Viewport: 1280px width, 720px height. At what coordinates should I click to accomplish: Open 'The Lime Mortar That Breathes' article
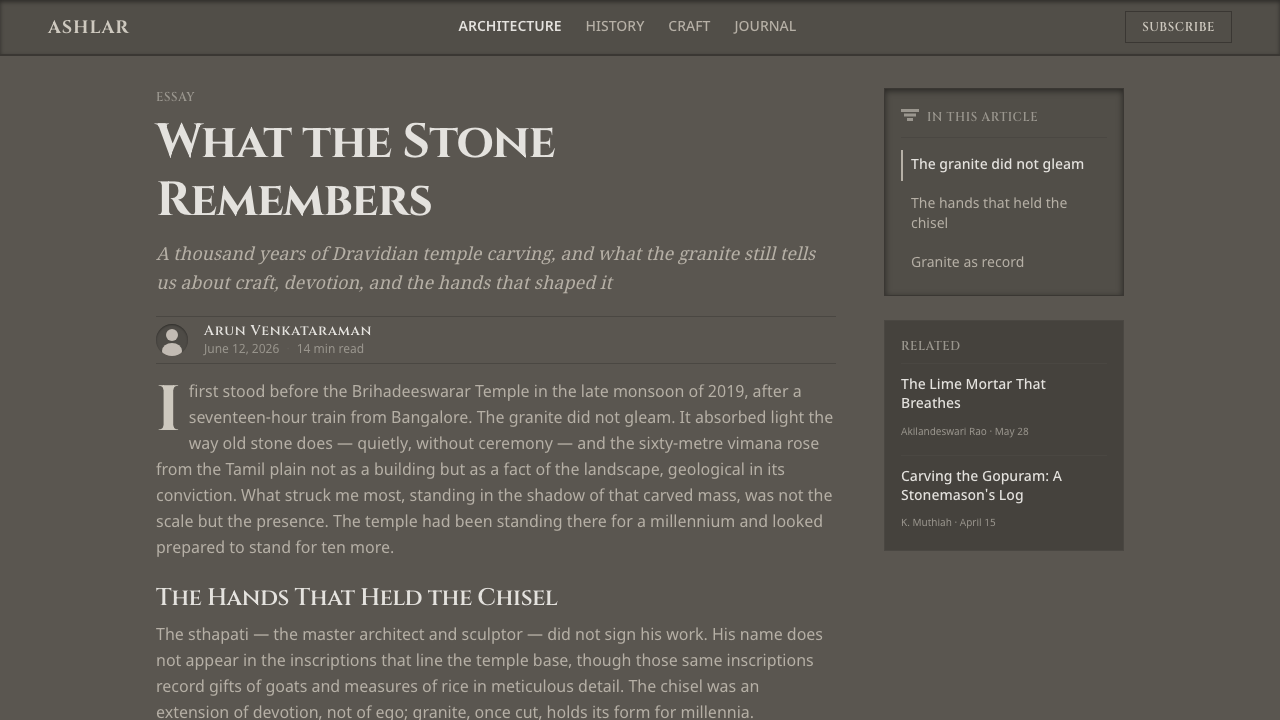point(973,393)
